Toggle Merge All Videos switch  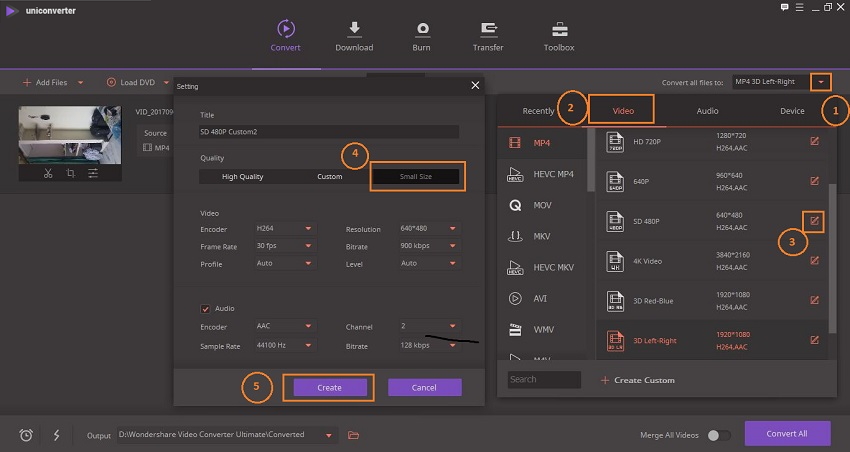[719, 435]
